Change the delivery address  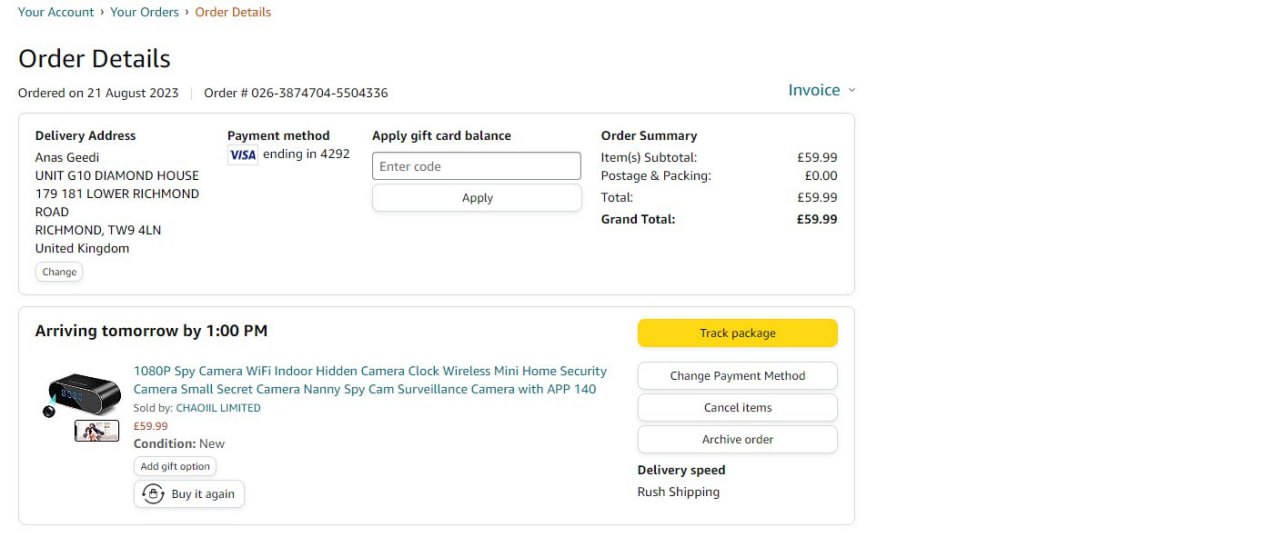(x=59, y=272)
